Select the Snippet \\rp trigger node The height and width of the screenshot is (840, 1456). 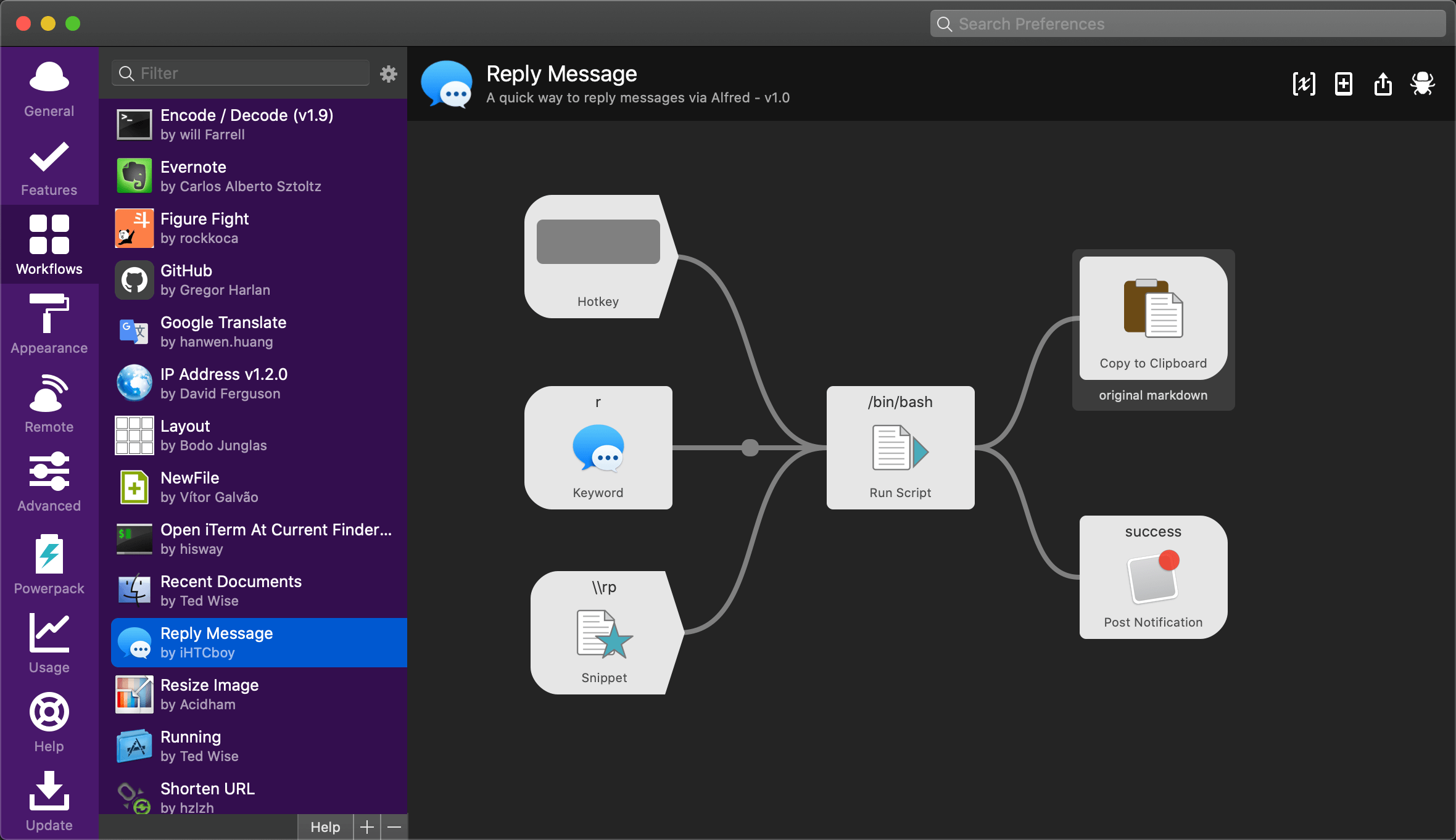click(x=607, y=633)
